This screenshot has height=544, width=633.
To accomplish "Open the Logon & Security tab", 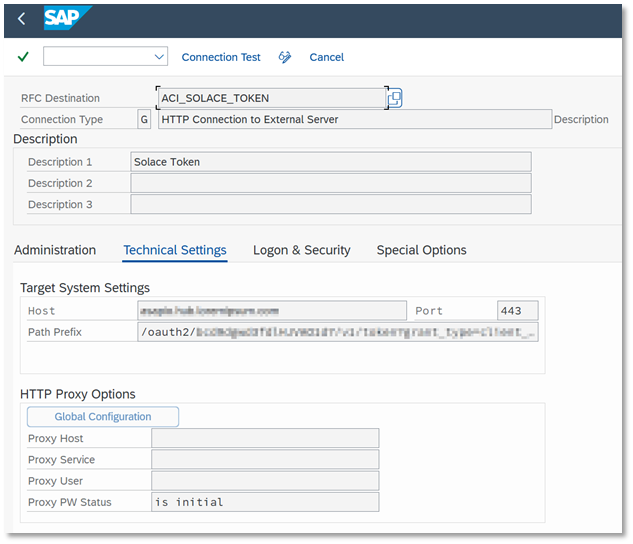I will click(302, 250).
